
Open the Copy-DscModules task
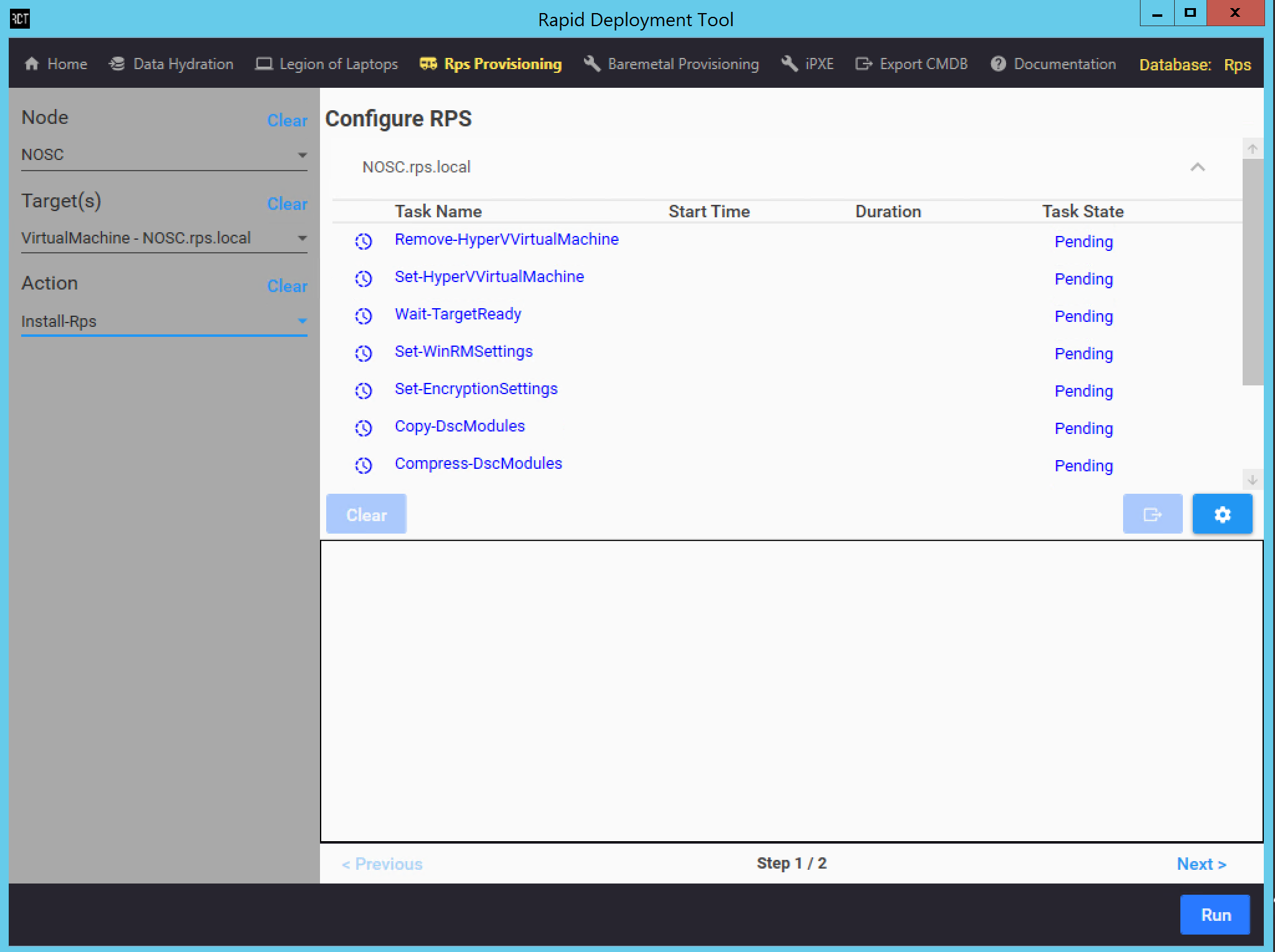[459, 427]
